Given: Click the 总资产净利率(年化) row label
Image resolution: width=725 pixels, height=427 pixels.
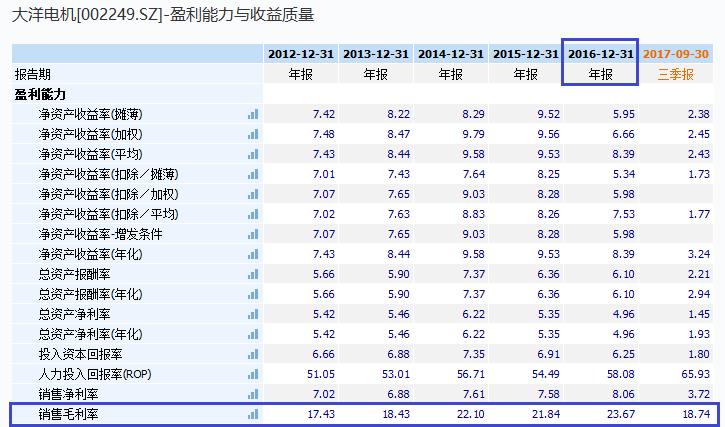Looking at the screenshot, I should pyautogui.click(x=91, y=334).
